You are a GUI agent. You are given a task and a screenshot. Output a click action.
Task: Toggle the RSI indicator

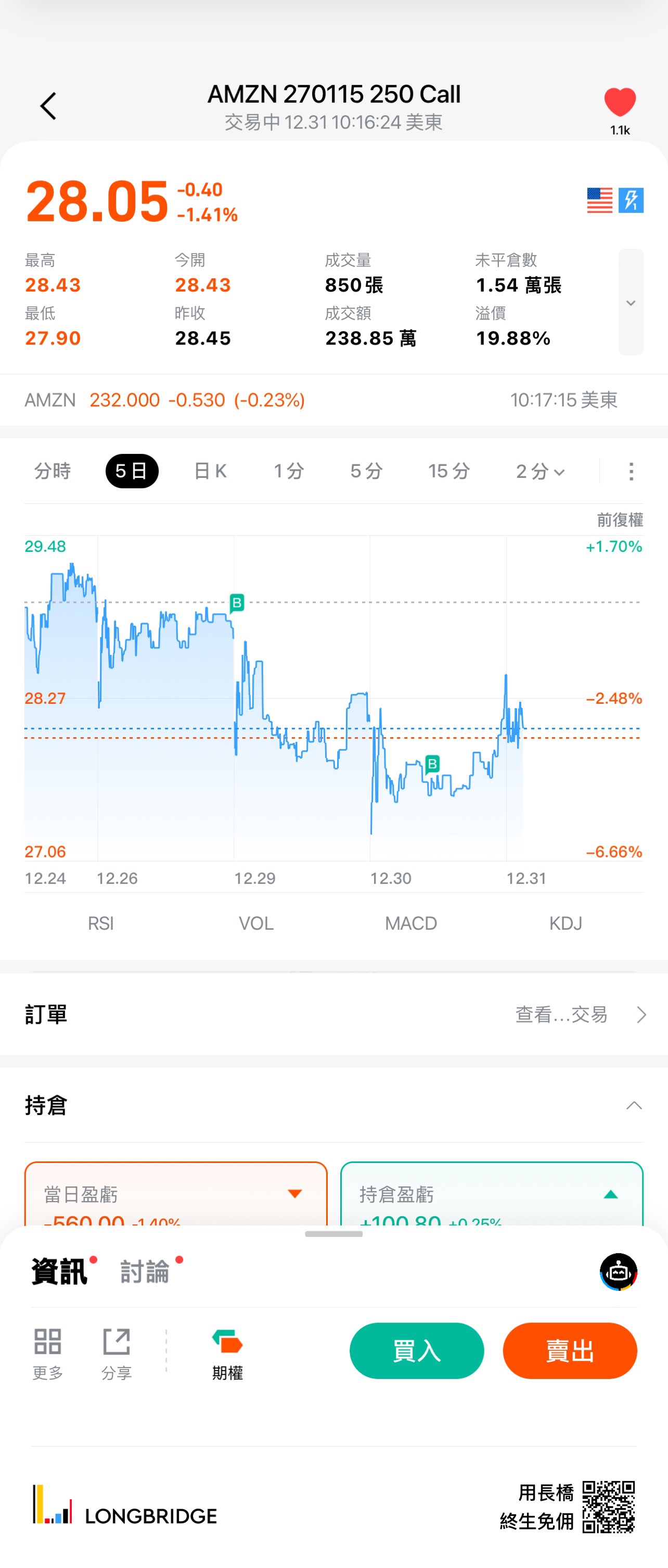[100, 924]
